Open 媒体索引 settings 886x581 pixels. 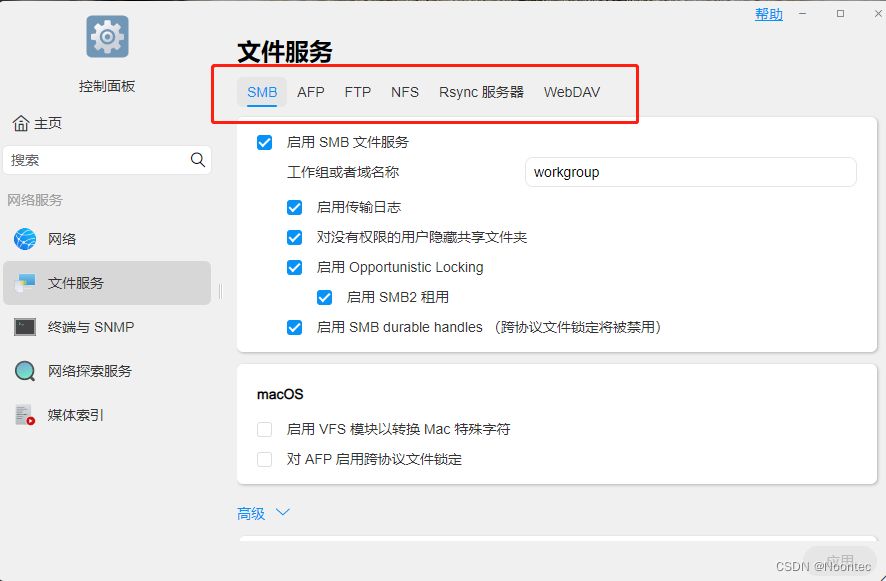(71, 415)
